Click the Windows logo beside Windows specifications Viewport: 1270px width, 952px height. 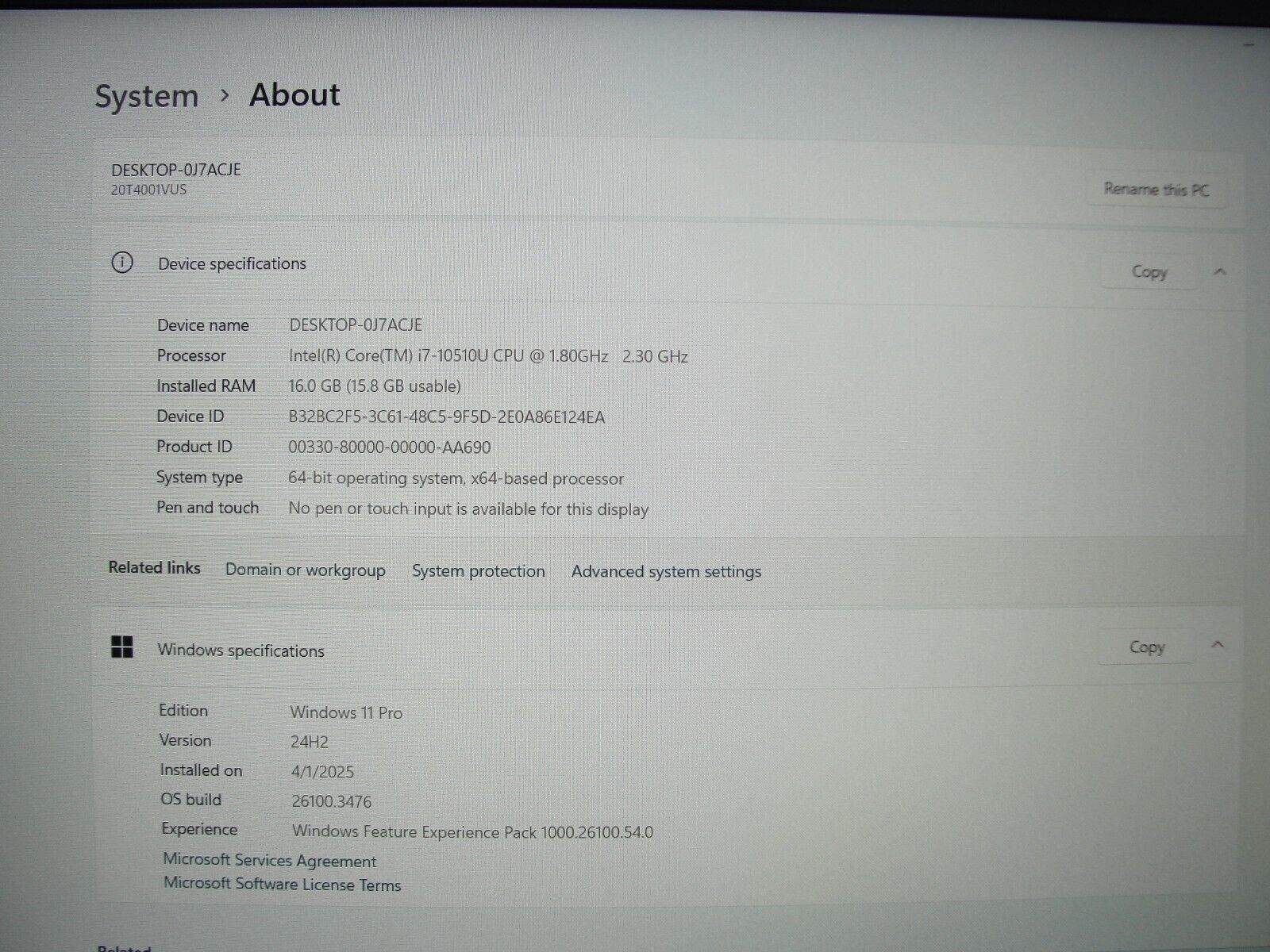tap(122, 647)
